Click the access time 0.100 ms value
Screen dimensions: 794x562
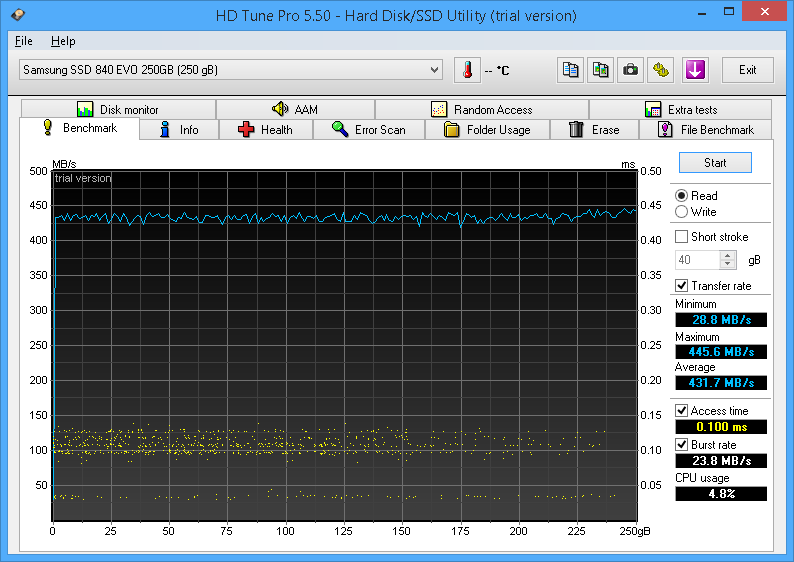pyautogui.click(x=721, y=427)
